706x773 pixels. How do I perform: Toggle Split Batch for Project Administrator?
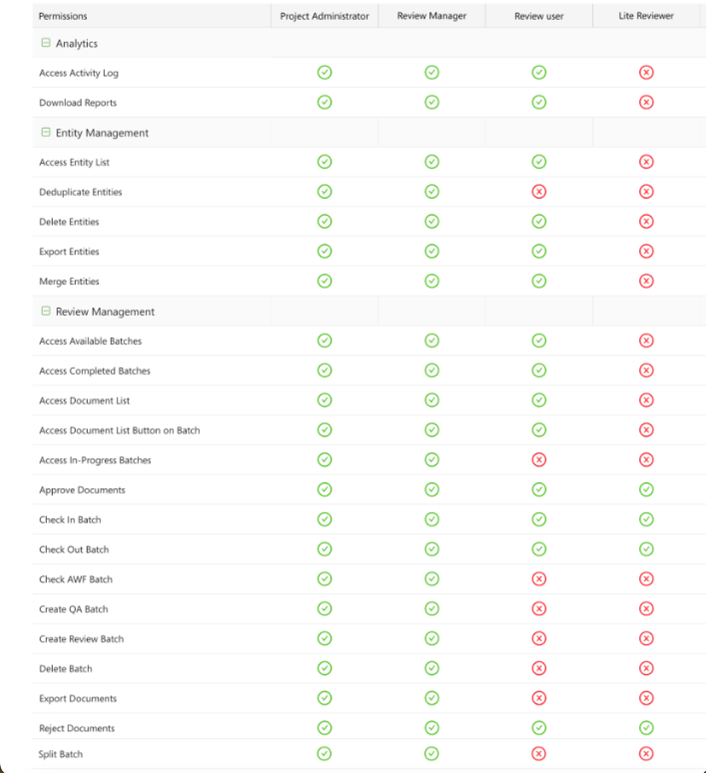(x=324, y=753)
